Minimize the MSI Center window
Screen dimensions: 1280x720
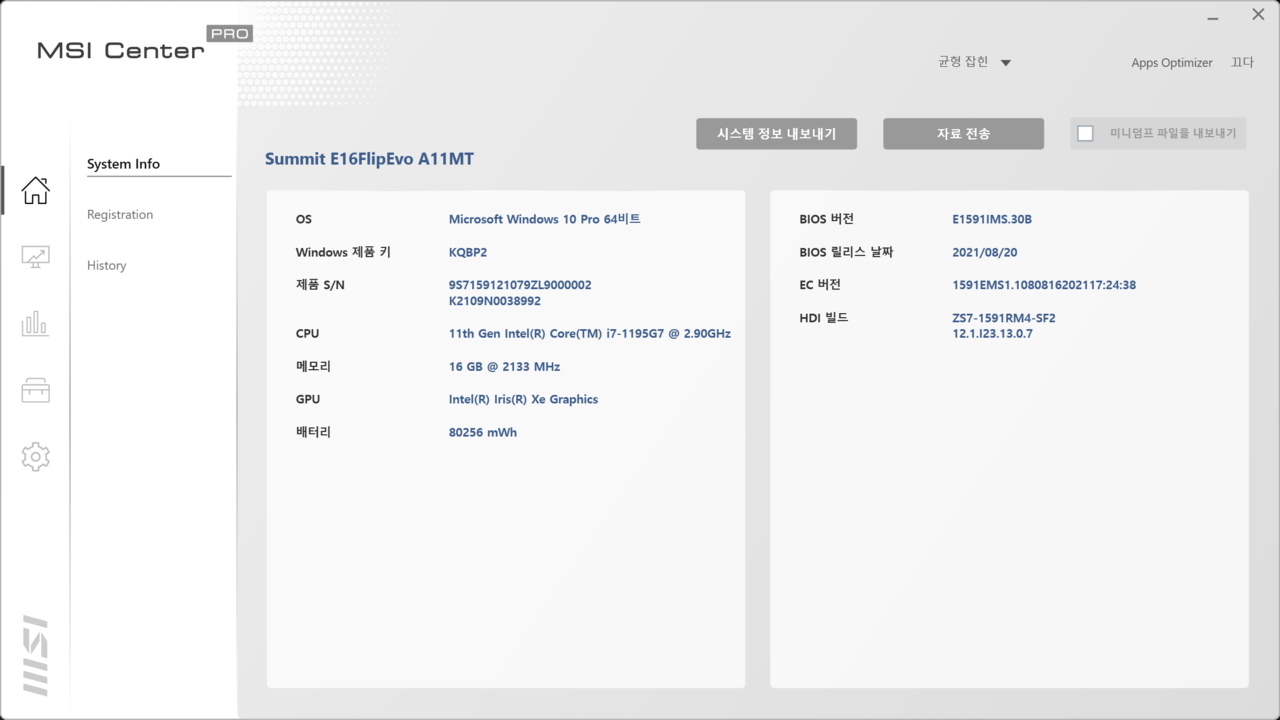pos(1213,17)
